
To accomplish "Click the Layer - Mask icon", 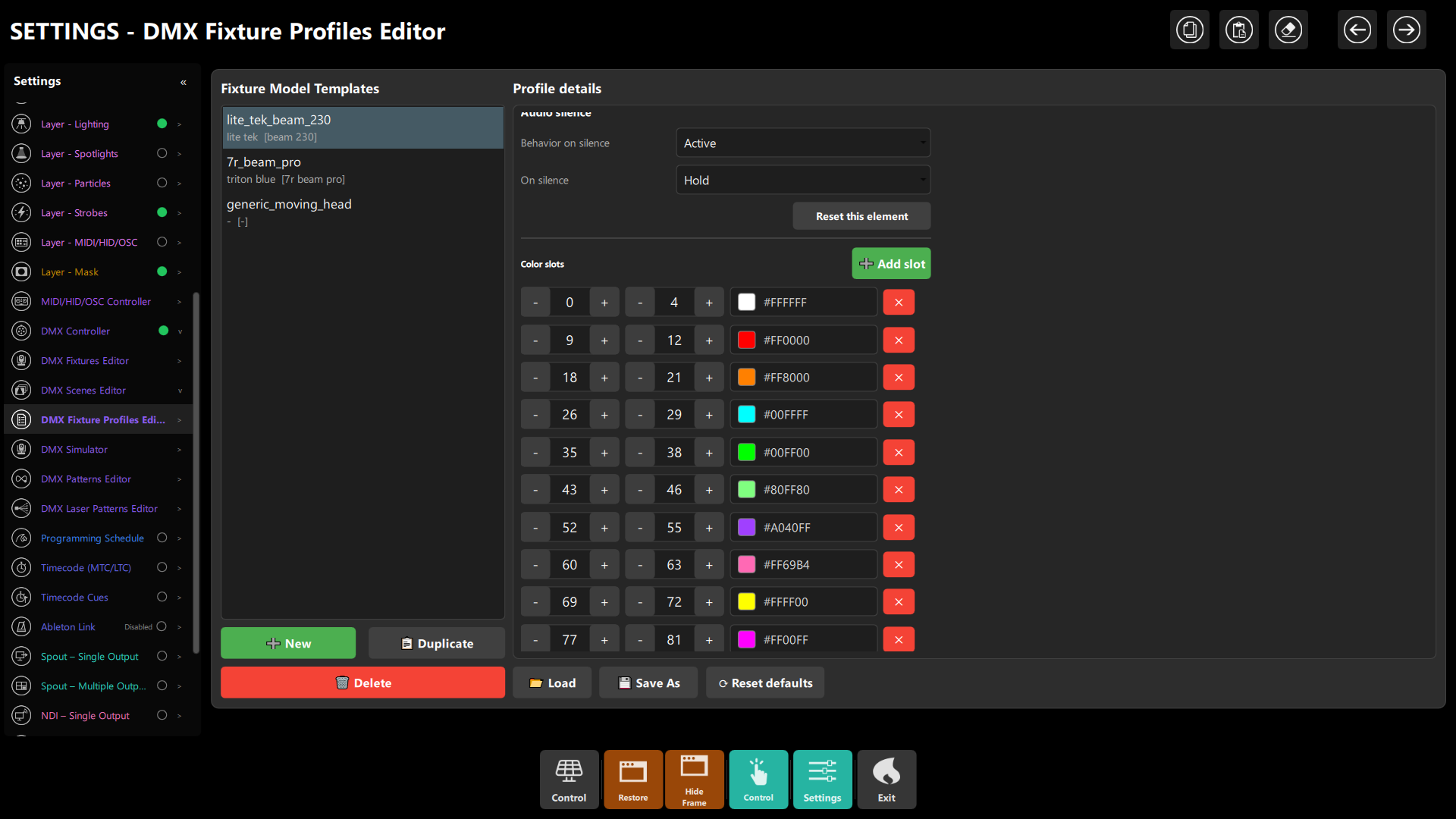I will 22,271.
